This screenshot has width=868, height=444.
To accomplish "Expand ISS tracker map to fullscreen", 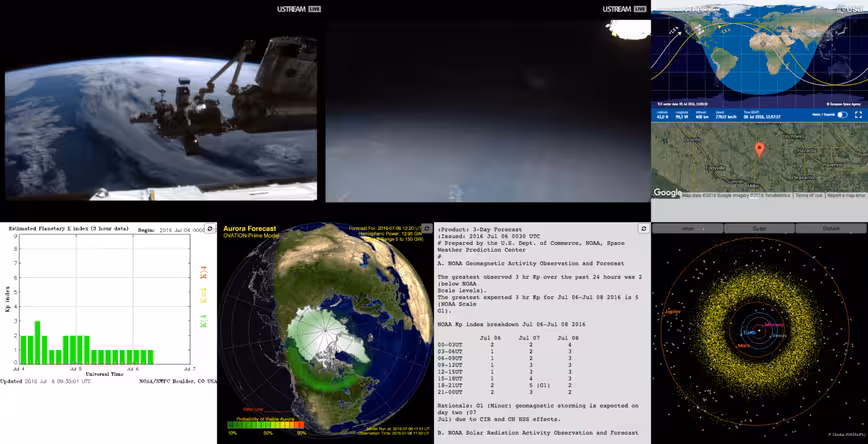I will (x=859, y=115).
